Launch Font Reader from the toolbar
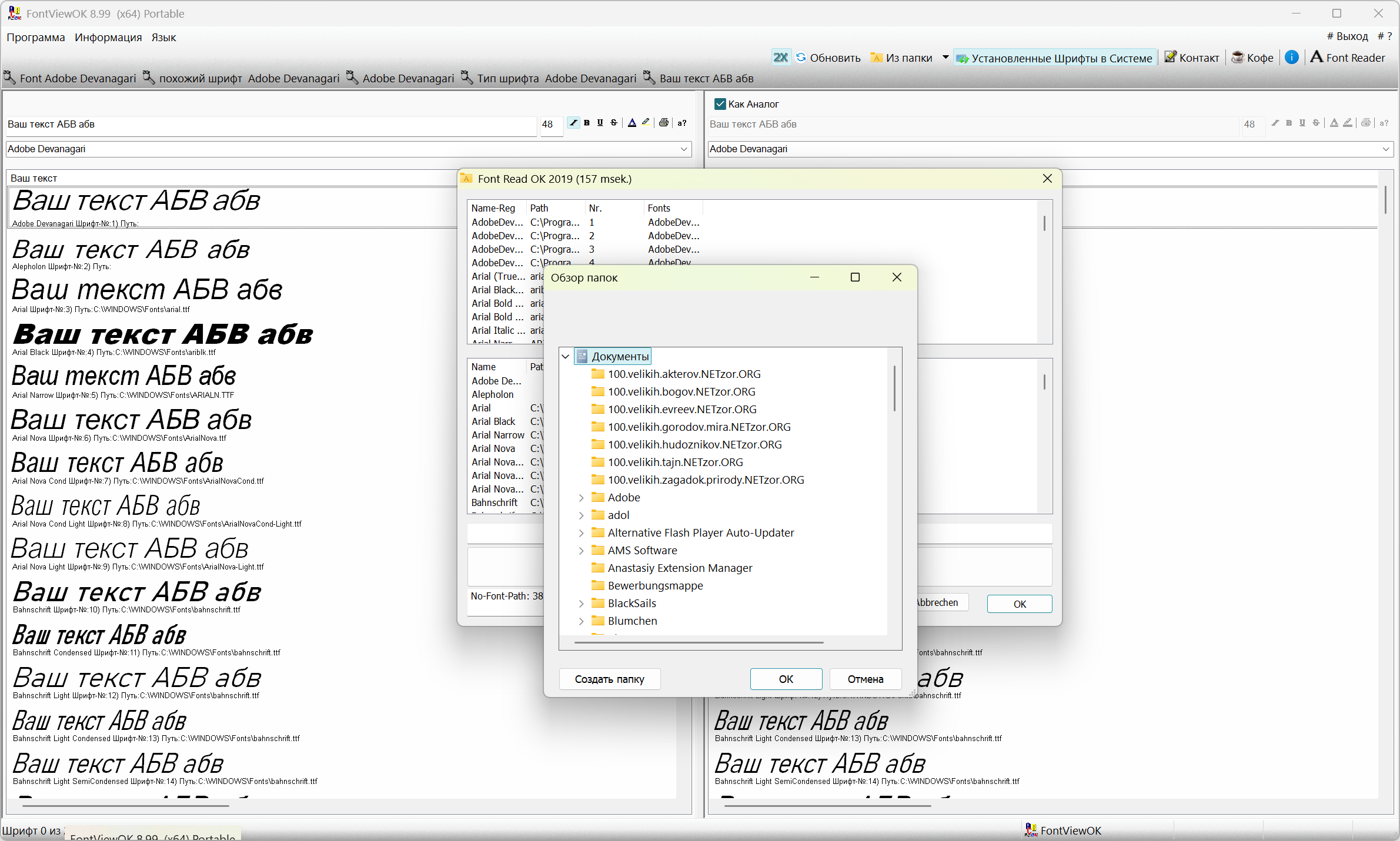Image resolution: width=1400 pixels, height=841 pixels. pos(1348,57)
